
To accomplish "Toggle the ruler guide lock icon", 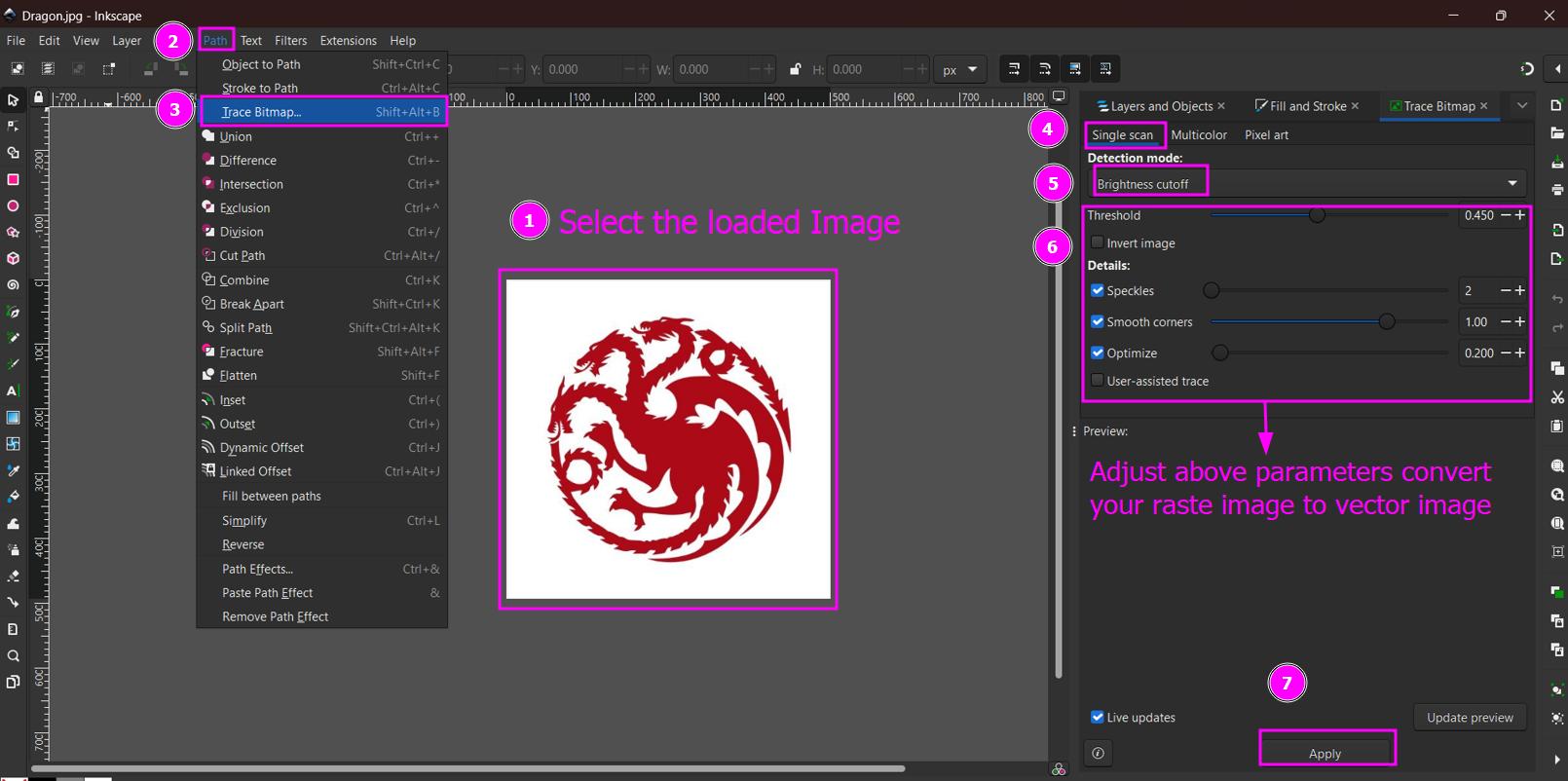I will click(38, 97).
